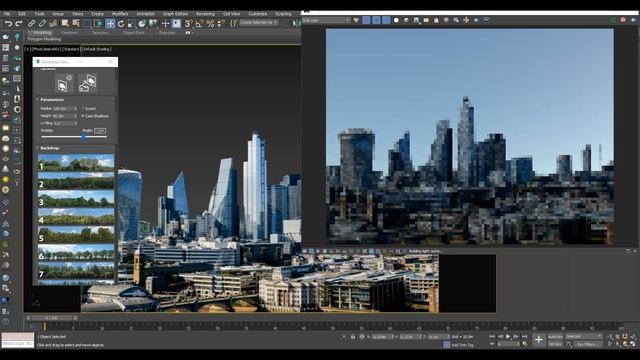This screenshot has width=640, height=360.
Task: Click the Selection Lock padlock icon
Action: [353, 337]
